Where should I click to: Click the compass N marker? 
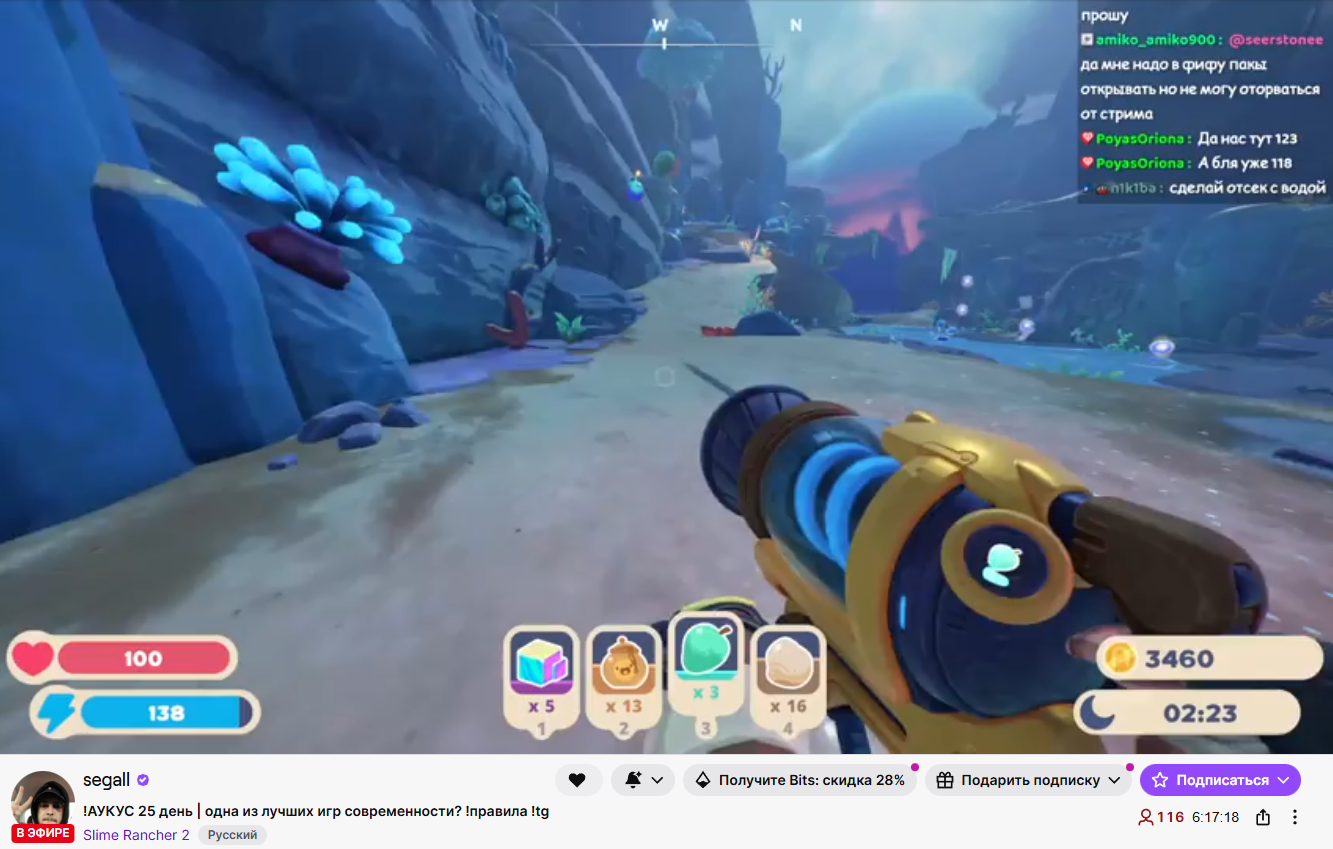pyautogui.click(x=796, y=25)
